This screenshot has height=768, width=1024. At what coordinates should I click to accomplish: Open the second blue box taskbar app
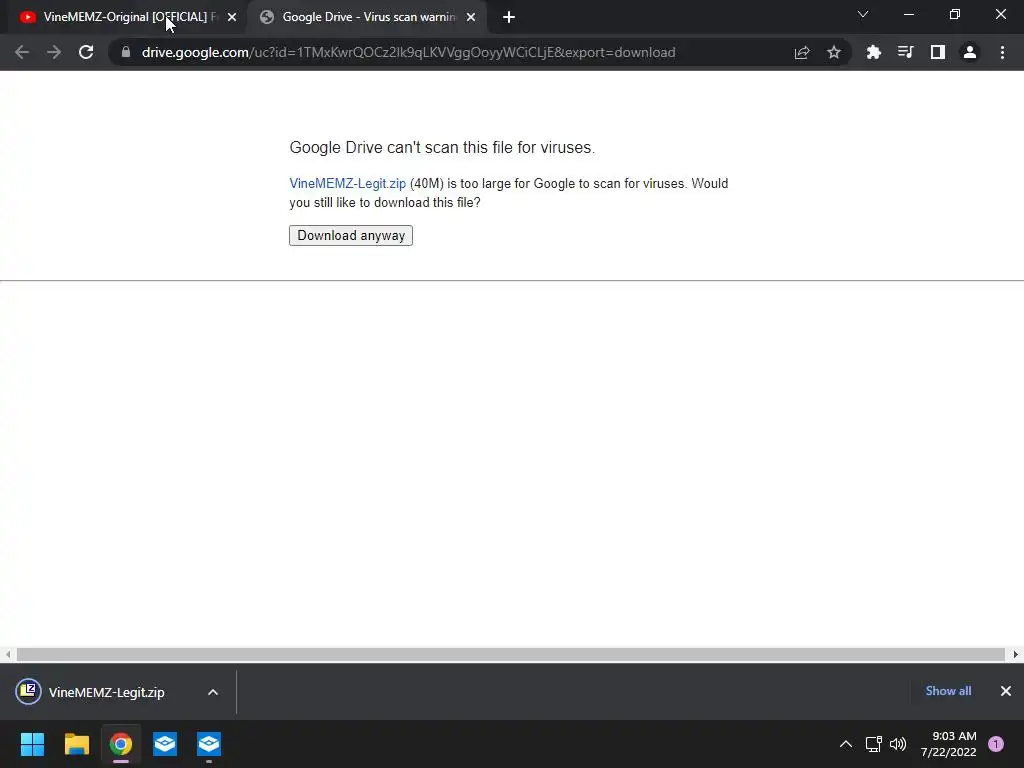pos(209,744)
